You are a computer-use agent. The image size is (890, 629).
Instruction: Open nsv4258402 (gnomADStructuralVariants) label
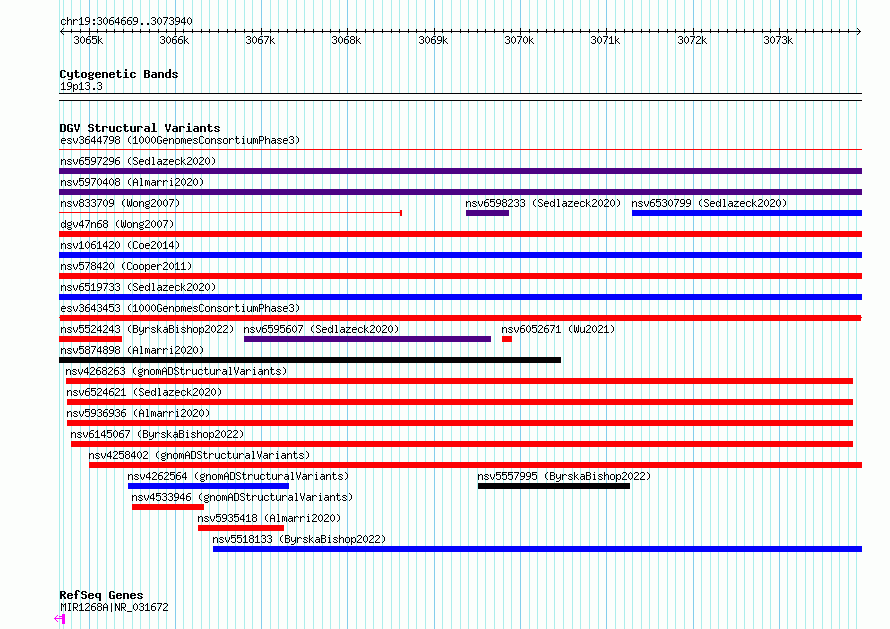point(199,455)
